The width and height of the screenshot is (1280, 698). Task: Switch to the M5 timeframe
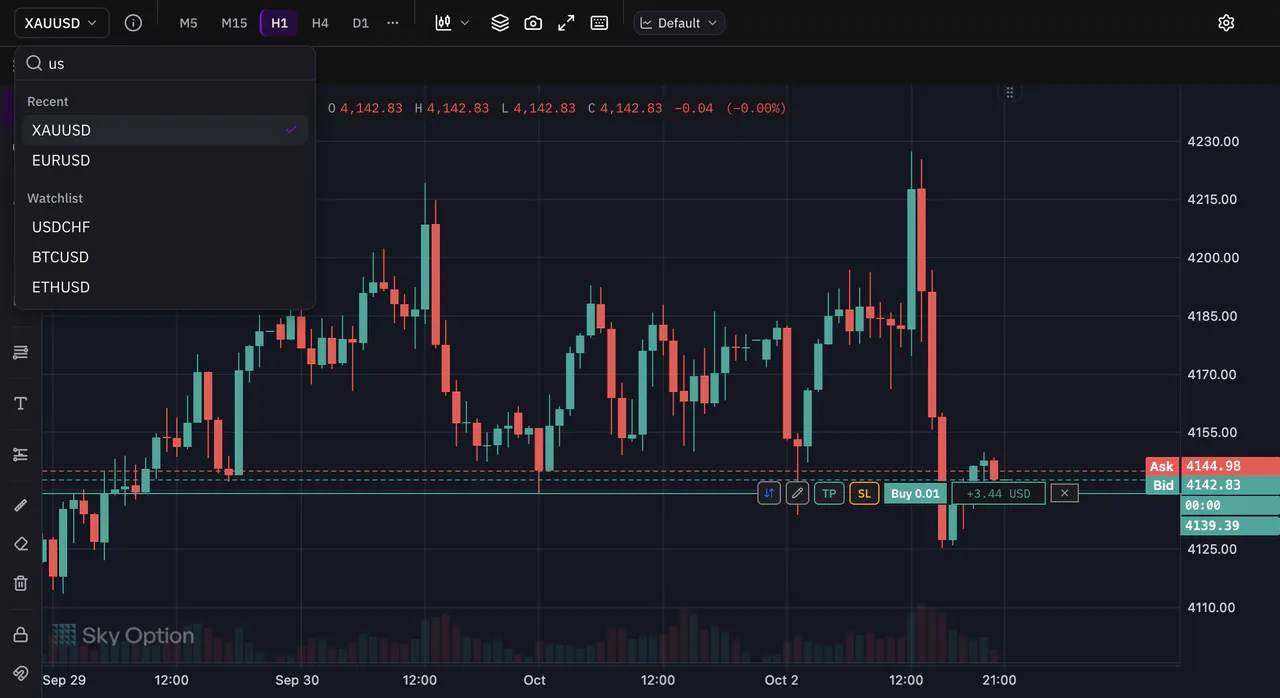coord(188,23)
